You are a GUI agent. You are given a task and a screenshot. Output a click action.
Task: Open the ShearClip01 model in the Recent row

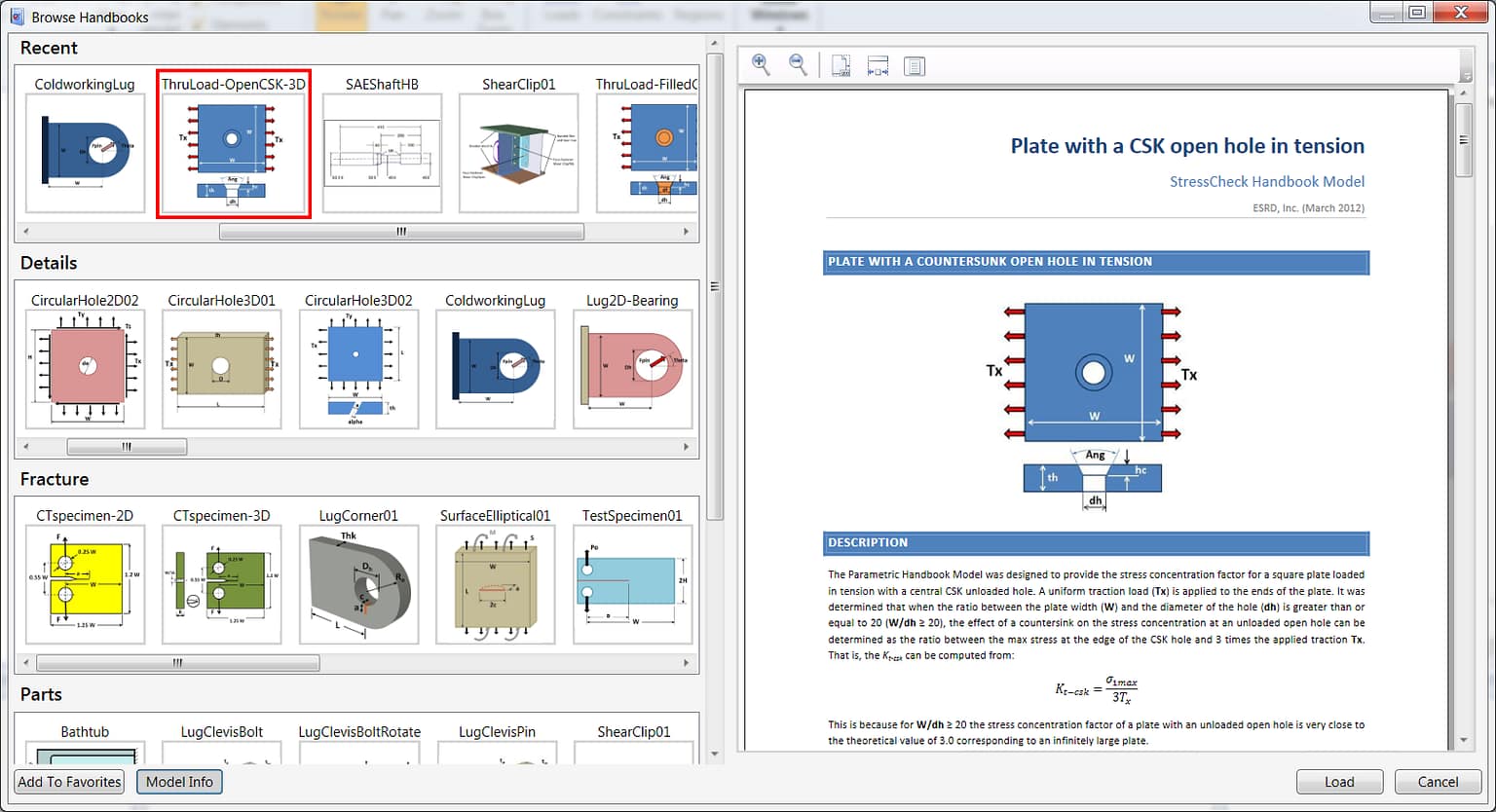518,151
